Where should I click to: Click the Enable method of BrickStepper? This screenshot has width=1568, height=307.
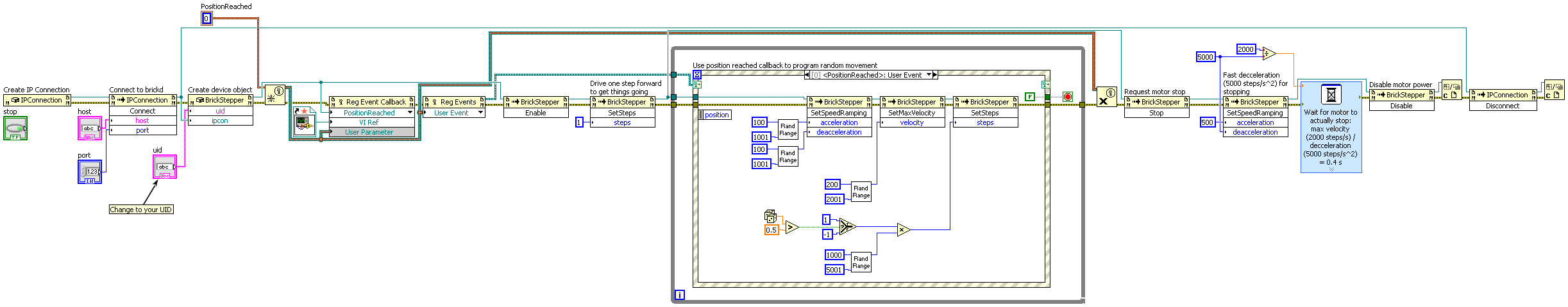point(535,113)
